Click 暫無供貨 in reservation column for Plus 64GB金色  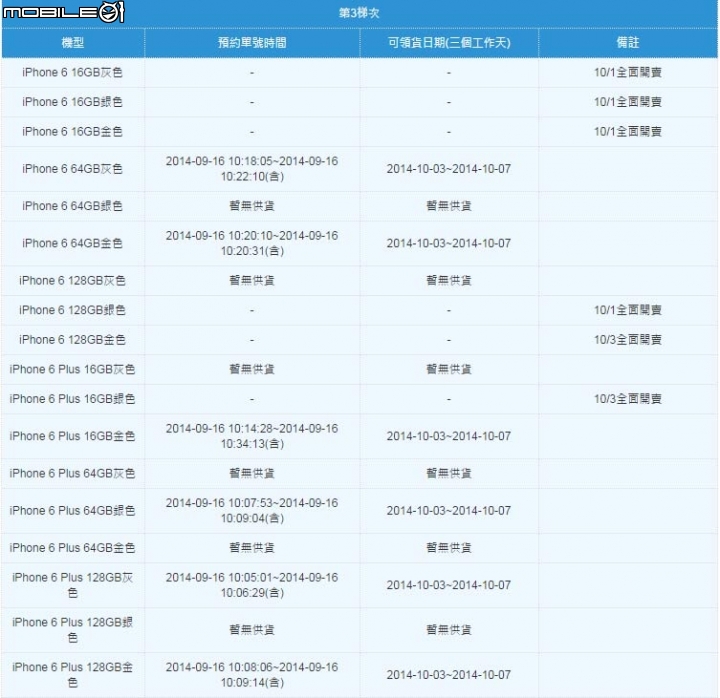click(252, 548)
